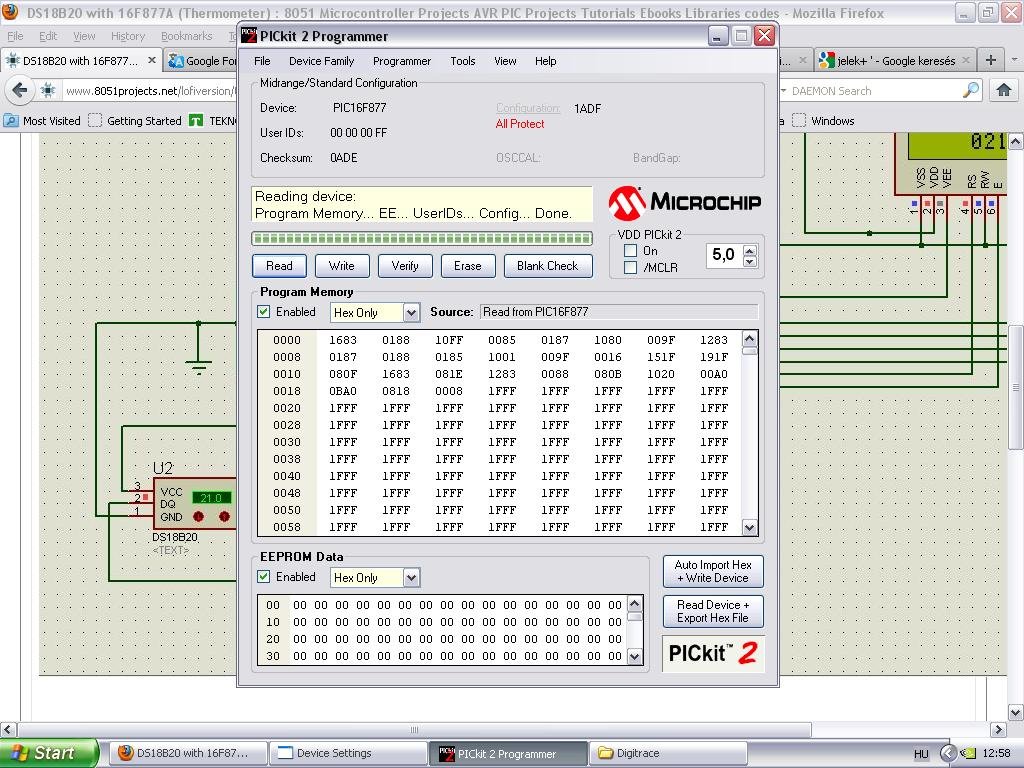Click the Microchip logo

tap(684, 202)
